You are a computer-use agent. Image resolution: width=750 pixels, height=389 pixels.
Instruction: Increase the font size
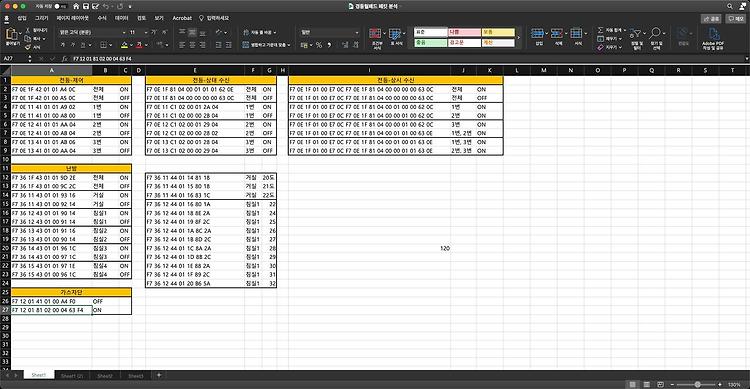click(x=154, y=32)
